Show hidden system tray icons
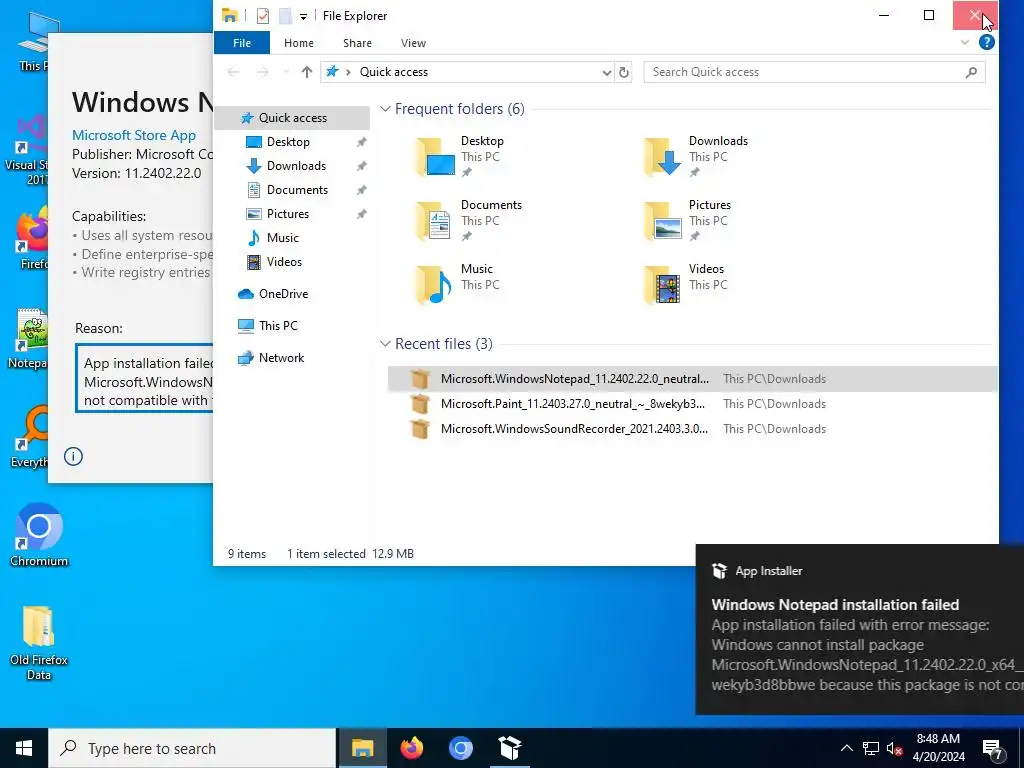 [846, 748]
